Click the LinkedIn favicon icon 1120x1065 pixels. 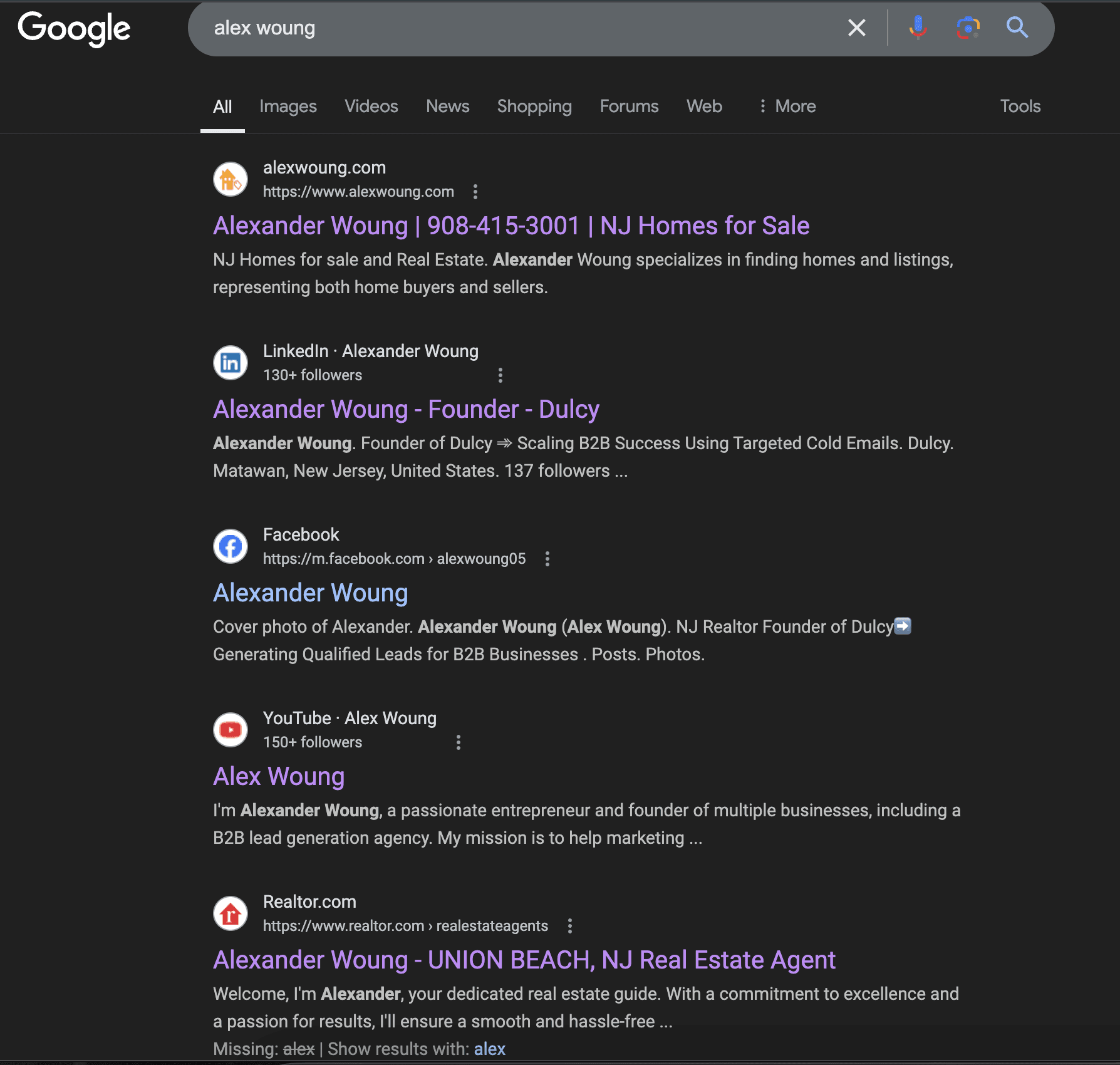pyautogui.click(x=231, y=363)
